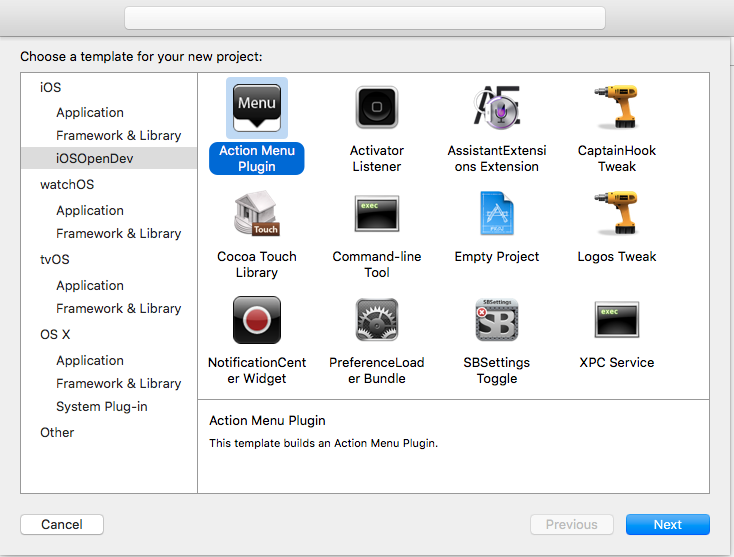Choose the PreferenceLoader Bundle gears icon
Screen dimensions: 734x557
pos(377,320)
